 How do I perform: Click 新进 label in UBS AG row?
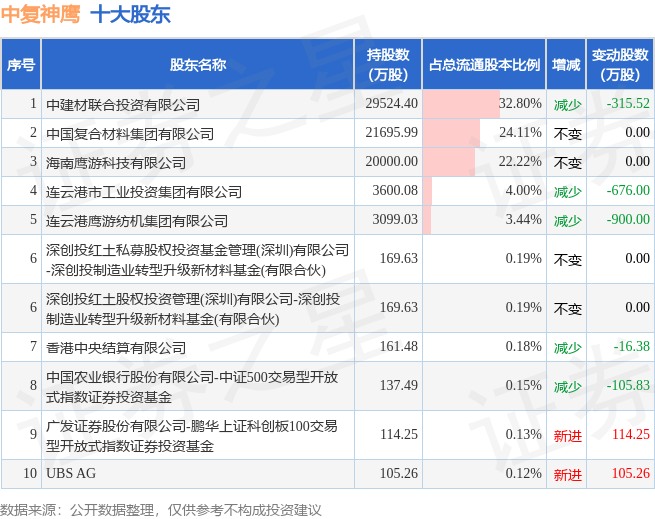(x=567, y=475)
